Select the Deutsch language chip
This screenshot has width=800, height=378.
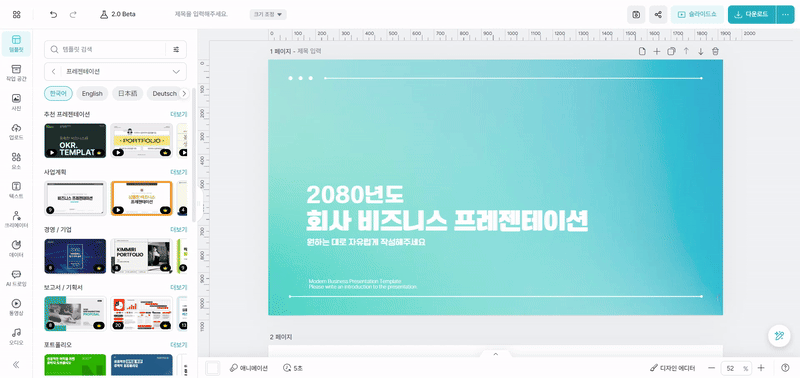coord(163,94)
